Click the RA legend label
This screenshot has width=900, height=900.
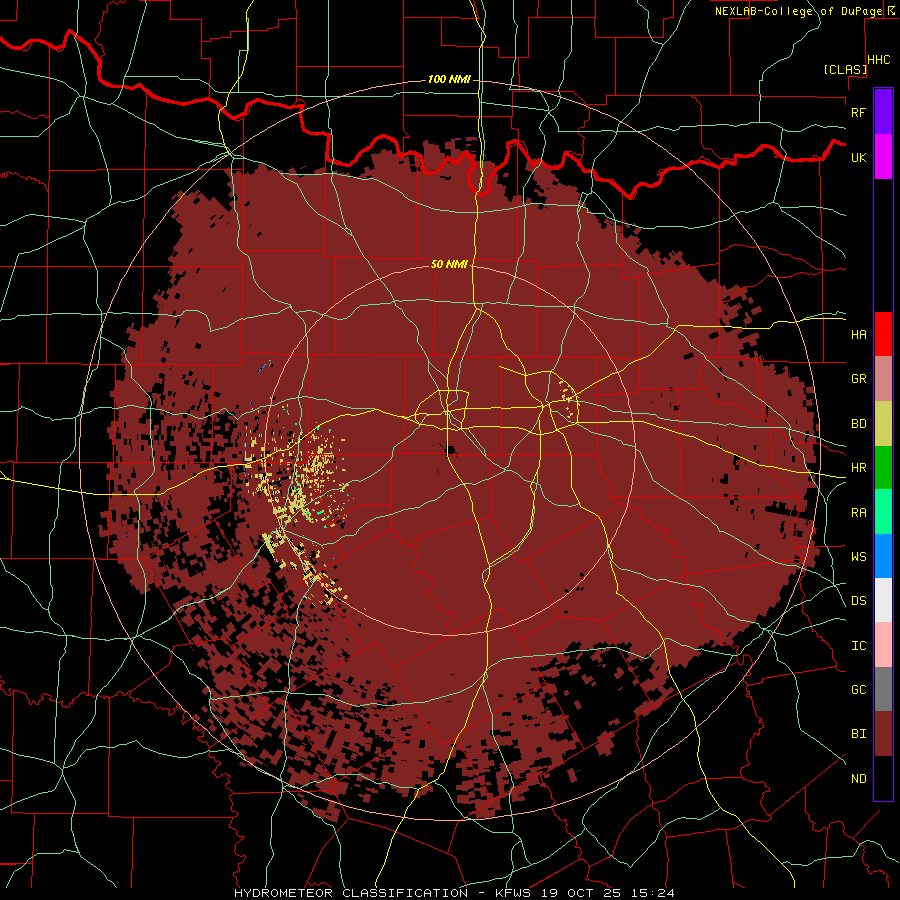[859, 513]
